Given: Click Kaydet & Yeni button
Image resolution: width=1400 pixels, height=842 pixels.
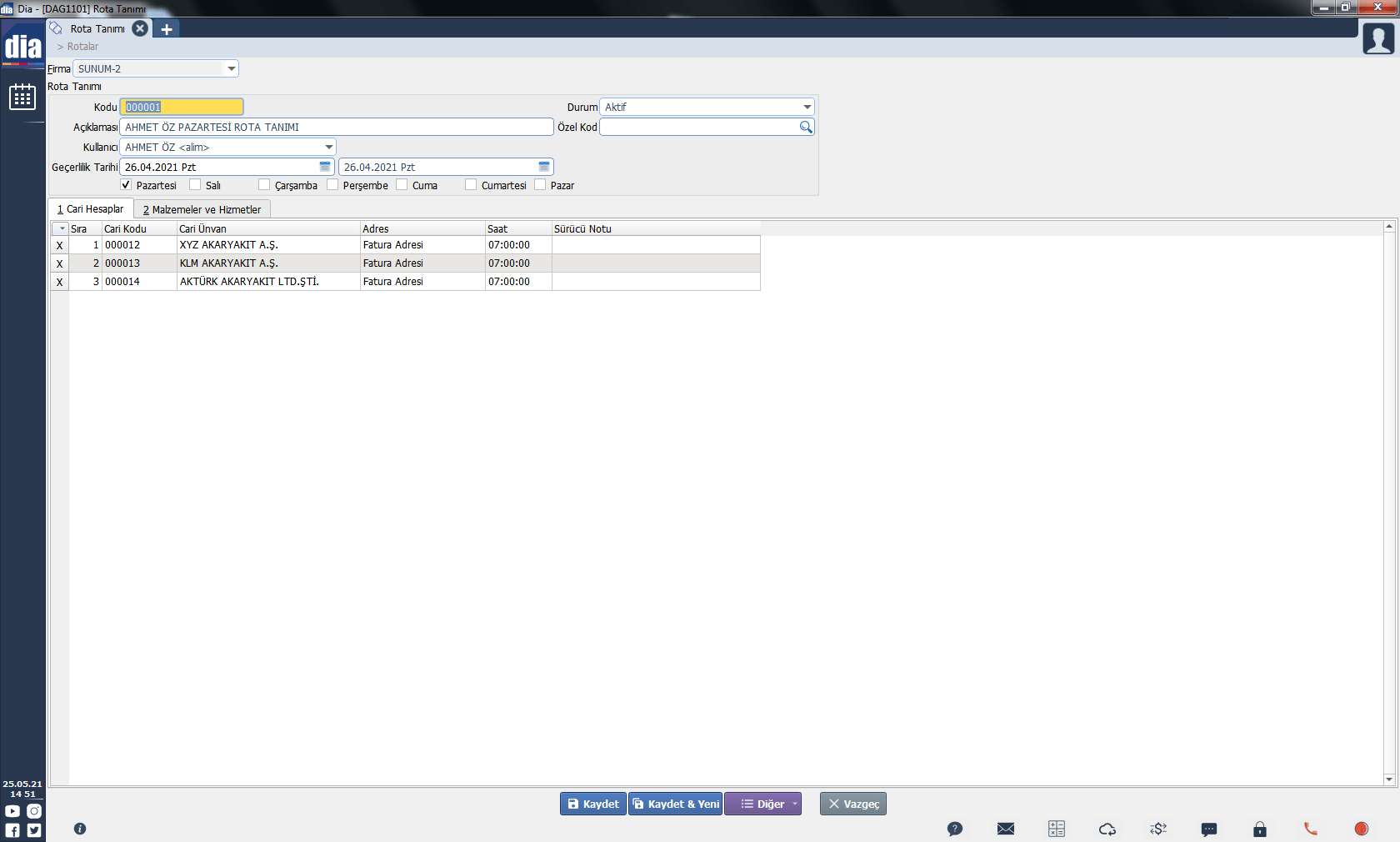Looking at the screenshot, I should [x=676, y=804].
